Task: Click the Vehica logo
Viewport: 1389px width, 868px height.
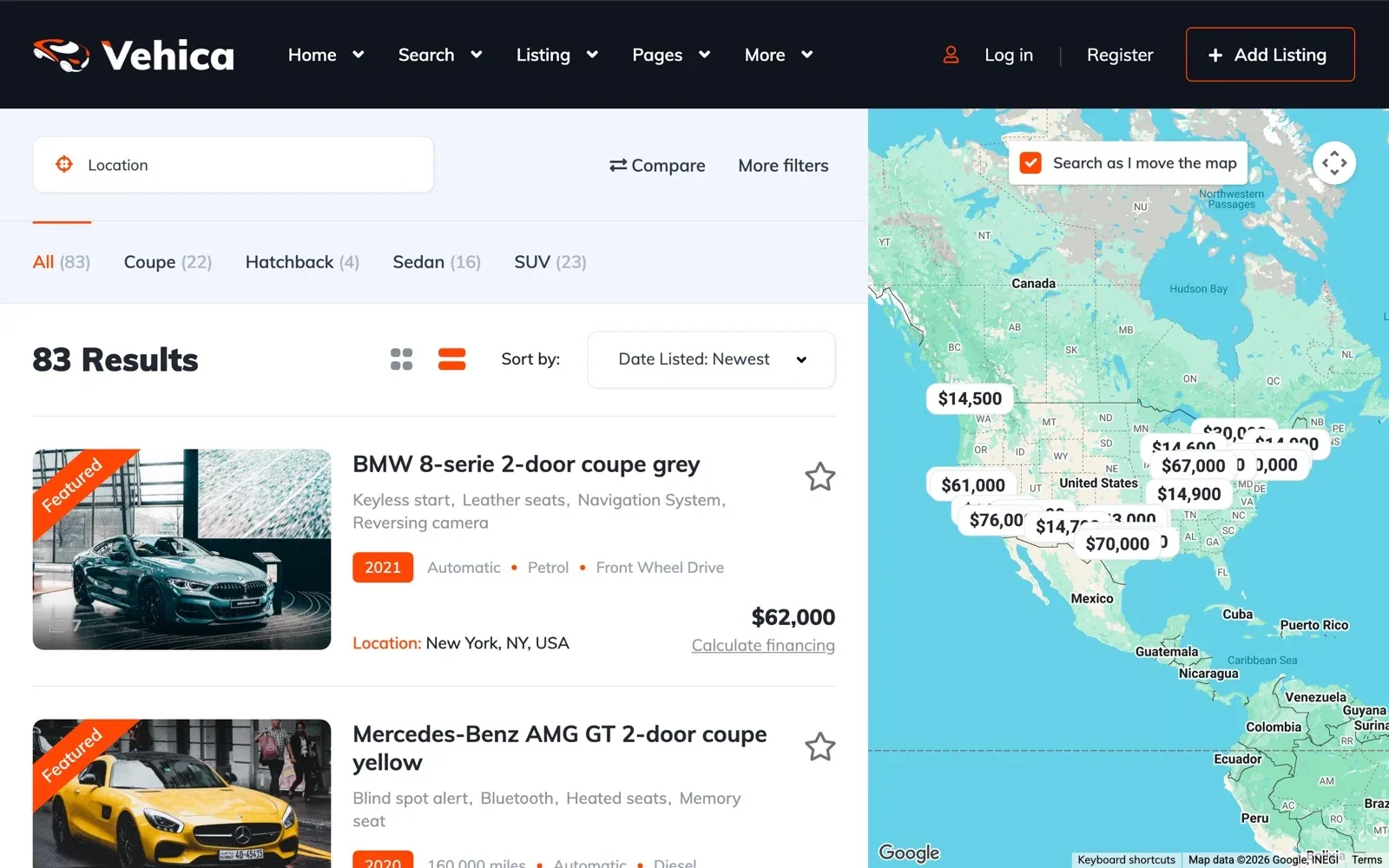Action: click(x=134, y=55)
